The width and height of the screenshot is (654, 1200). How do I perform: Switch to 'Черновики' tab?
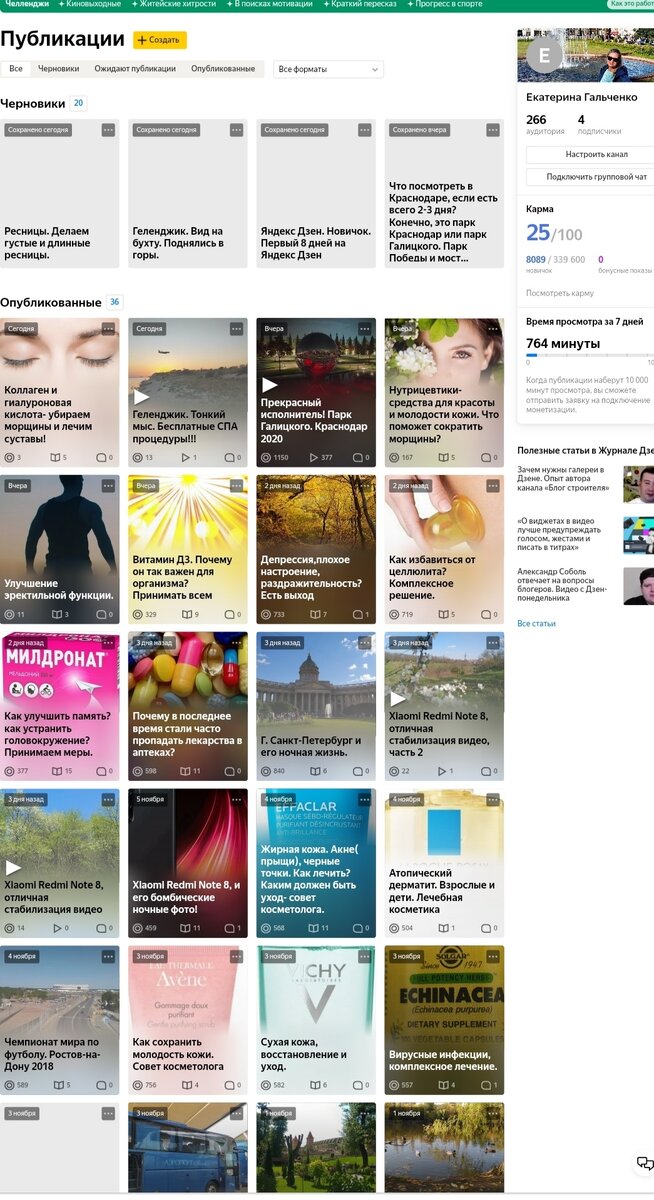click(58, 69)
